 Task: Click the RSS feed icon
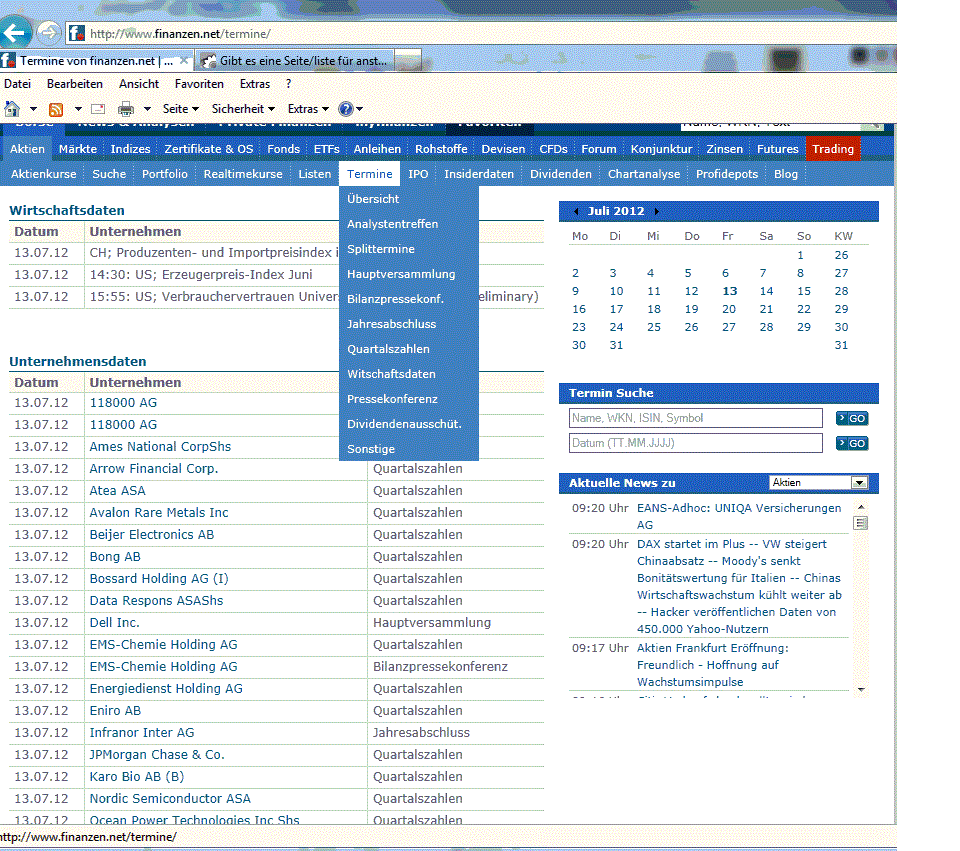click(56, 109)
